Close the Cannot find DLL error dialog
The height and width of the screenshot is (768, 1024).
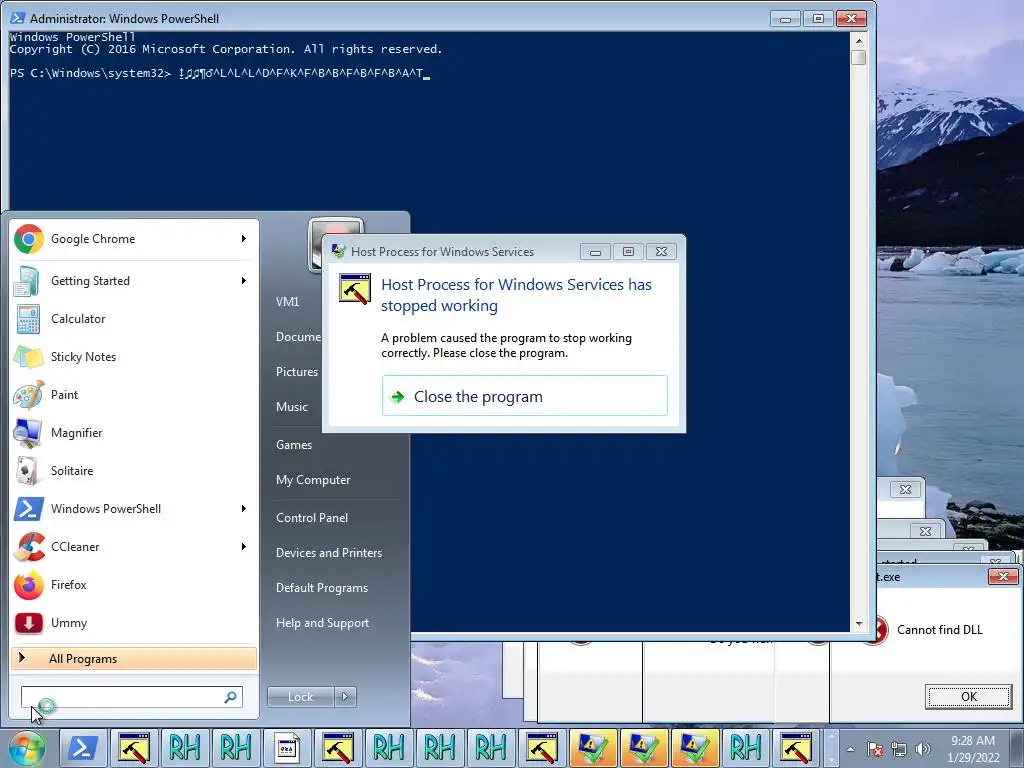1002,577
